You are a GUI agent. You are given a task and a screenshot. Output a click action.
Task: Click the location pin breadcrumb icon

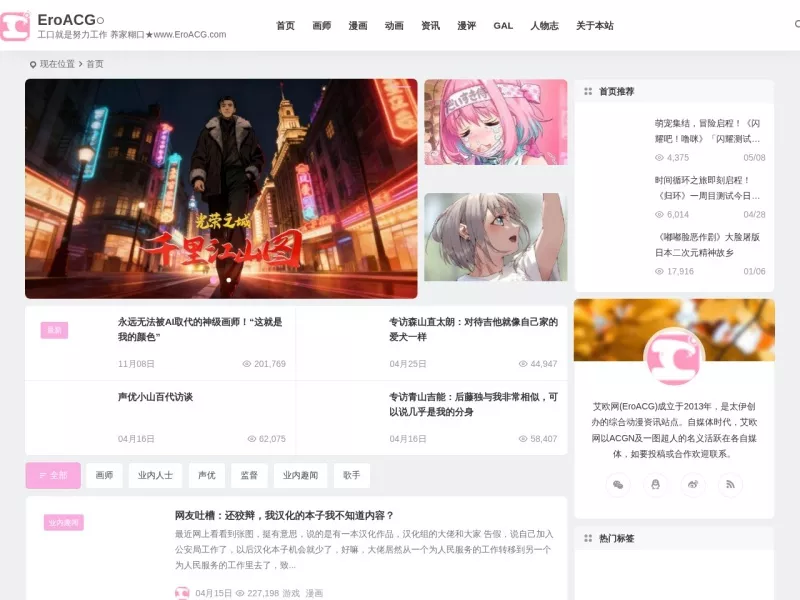point(33,64)
